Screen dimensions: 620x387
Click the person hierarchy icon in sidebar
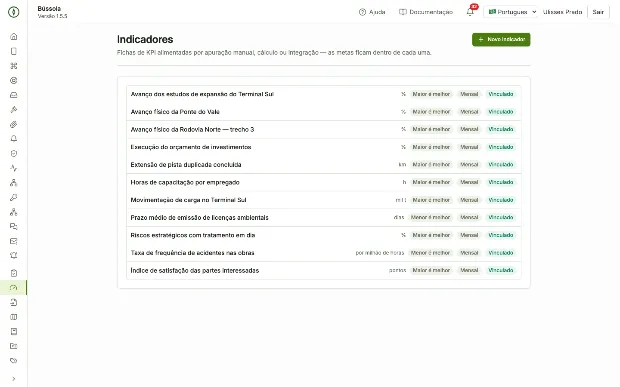pos(13,183)
